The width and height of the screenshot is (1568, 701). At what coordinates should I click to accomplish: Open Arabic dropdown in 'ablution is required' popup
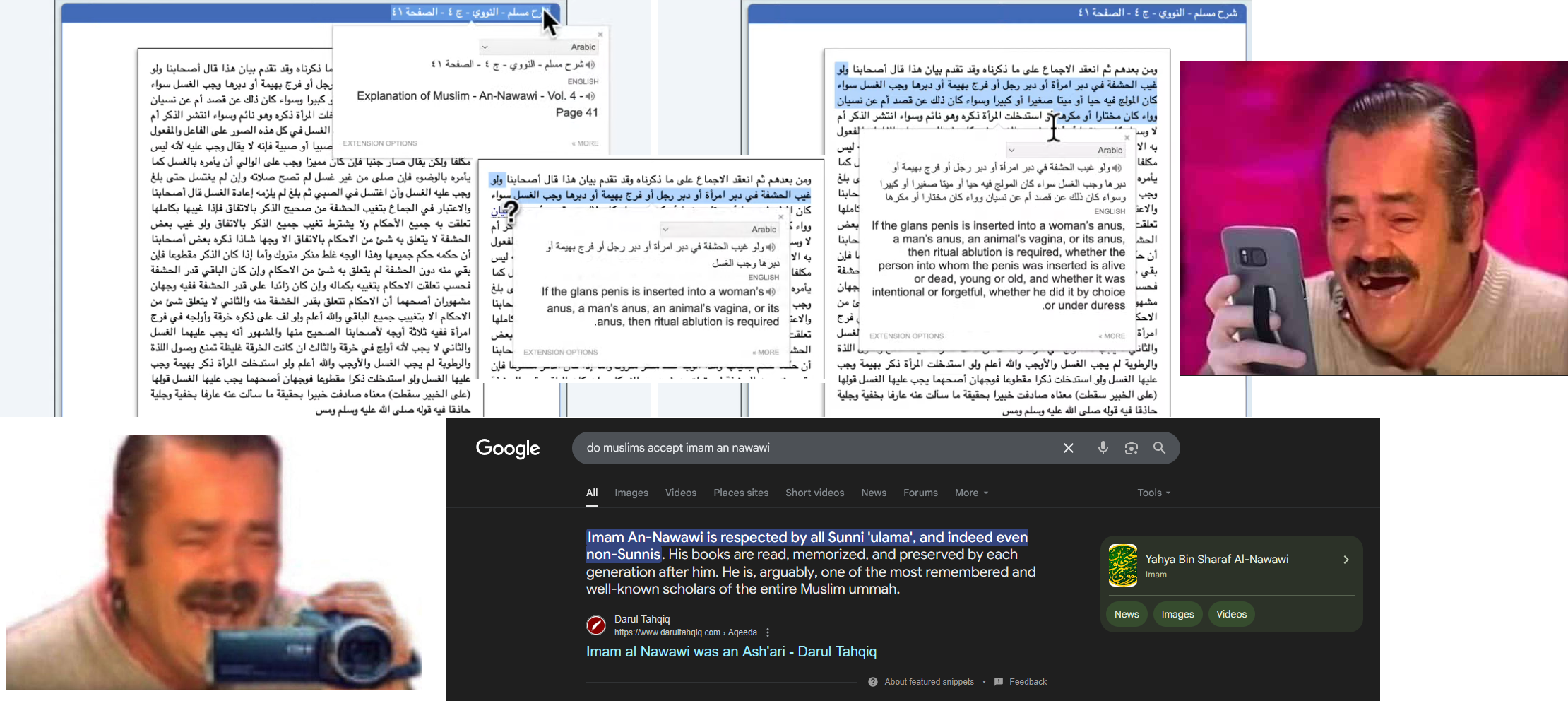[720, 230]
